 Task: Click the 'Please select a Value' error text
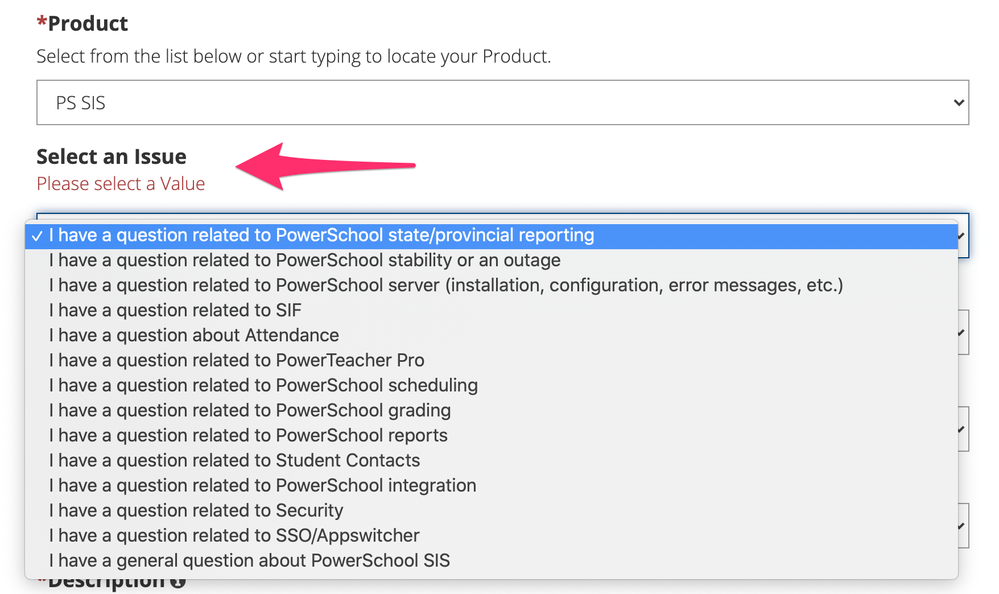point(120,184)
